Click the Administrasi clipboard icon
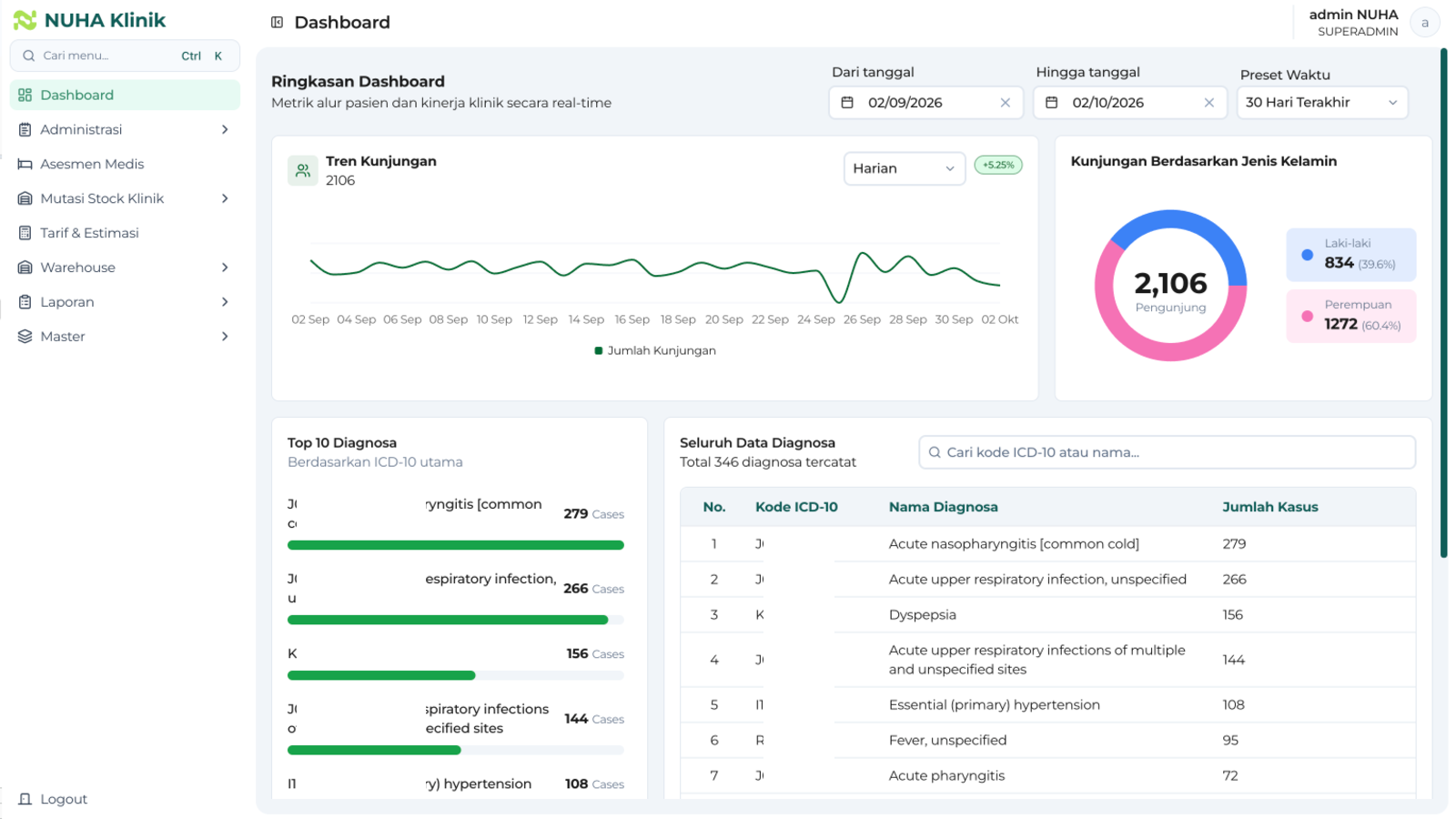This screenshot has height=819, width=1456. [25, 129]
